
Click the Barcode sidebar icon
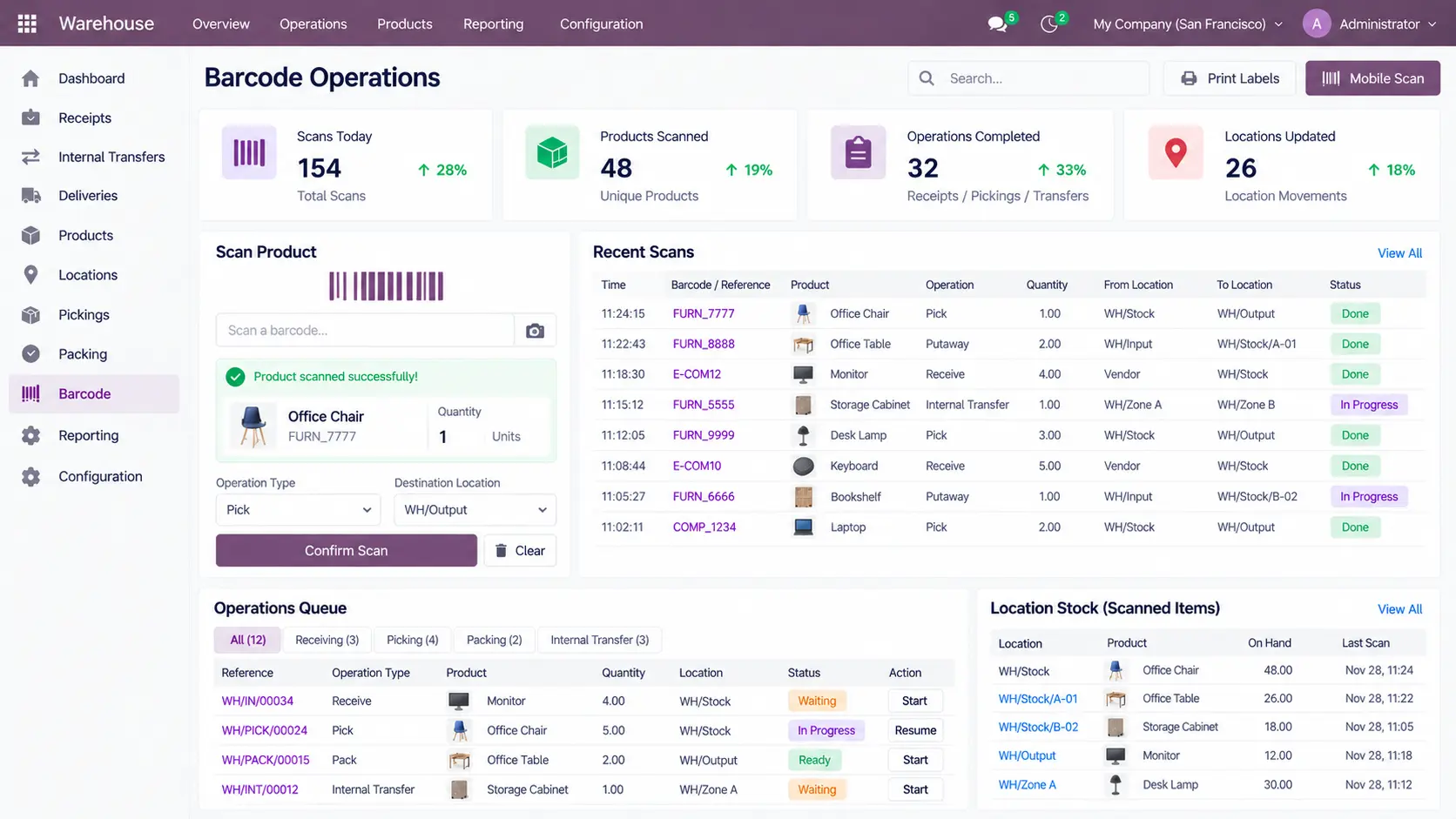(x=30, y=393)
